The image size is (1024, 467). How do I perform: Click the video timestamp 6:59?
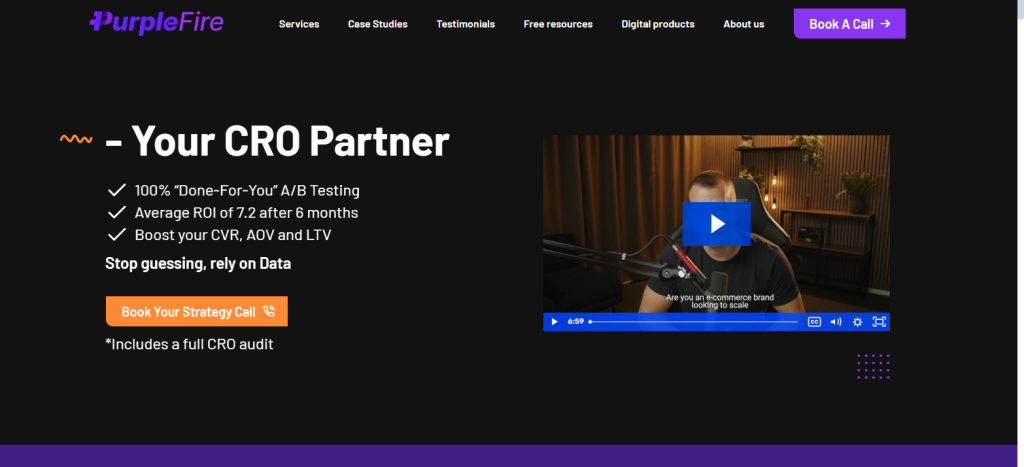(575, 322)
